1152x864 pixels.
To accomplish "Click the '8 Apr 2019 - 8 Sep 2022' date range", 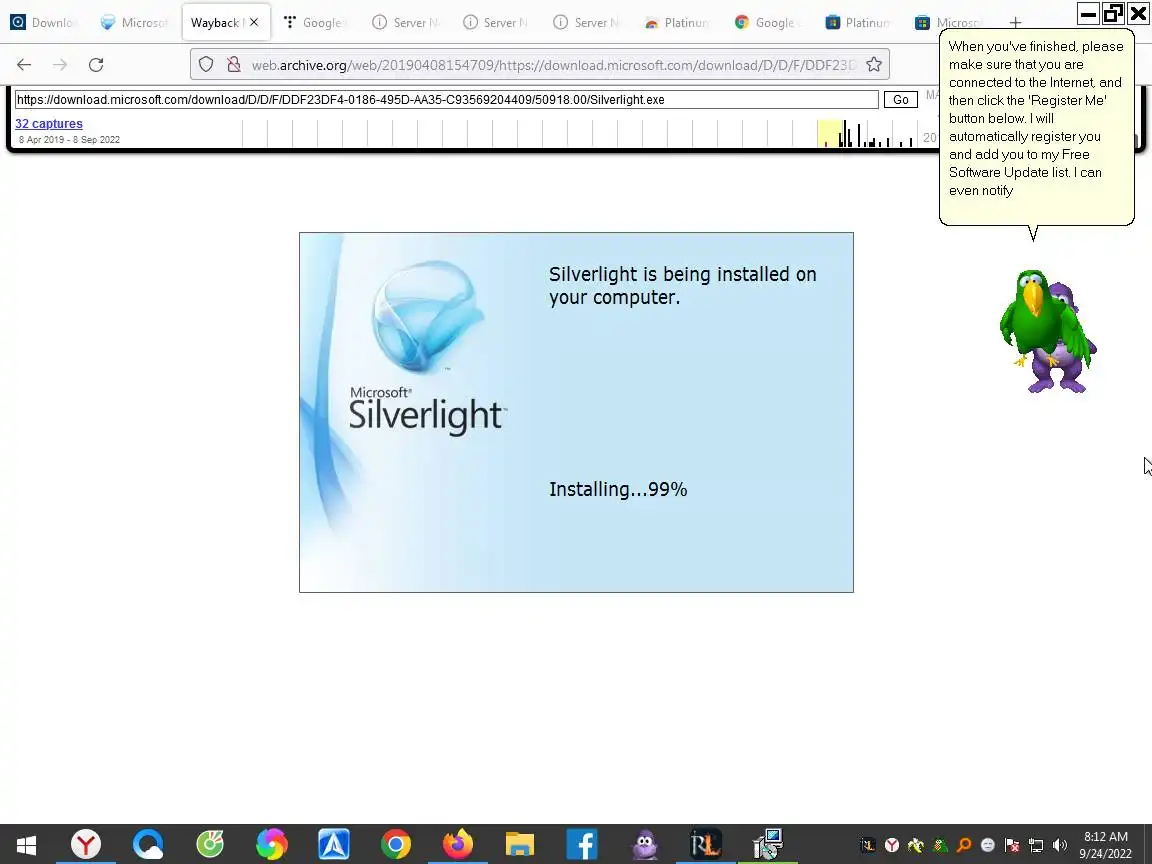I will tap(69, 140).
